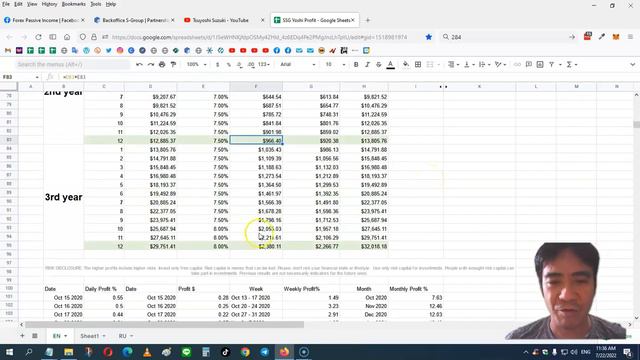The width and height of the screenshot is (640, 360).
Task: Apply strikethrough formatting
Action: (379, 64)
